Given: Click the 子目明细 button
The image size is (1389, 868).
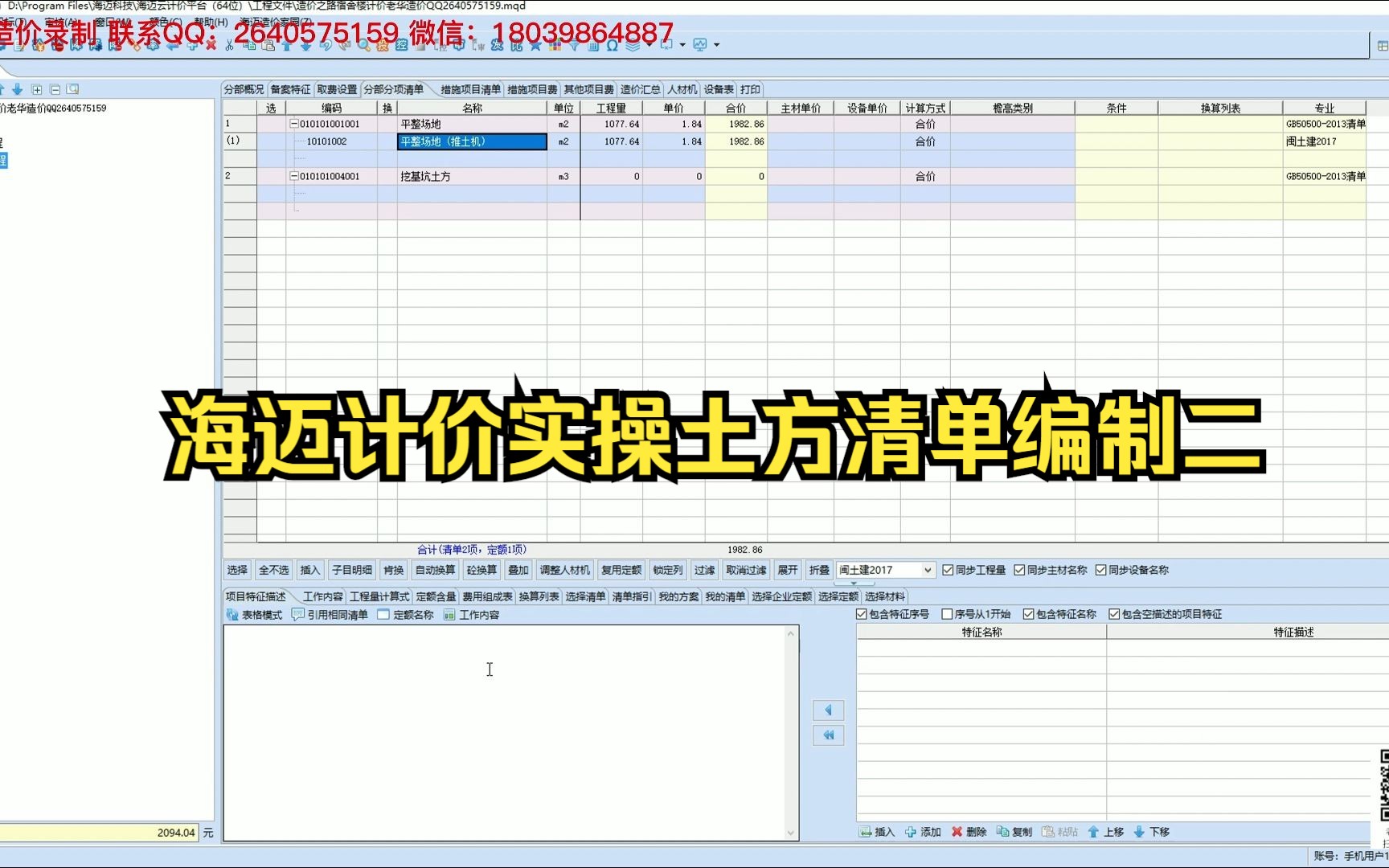Looking at the screenshot, I should 352,570.
